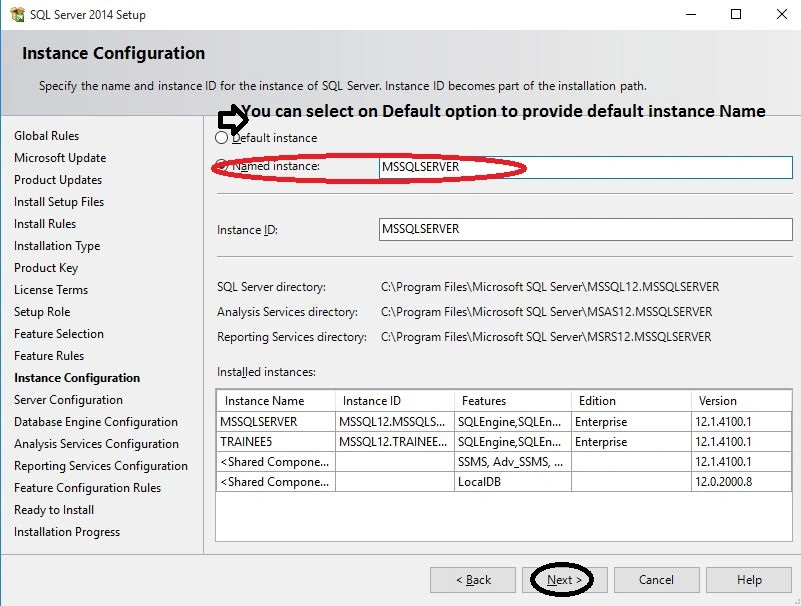Click the Reporting Services directory path

[546, 337]
